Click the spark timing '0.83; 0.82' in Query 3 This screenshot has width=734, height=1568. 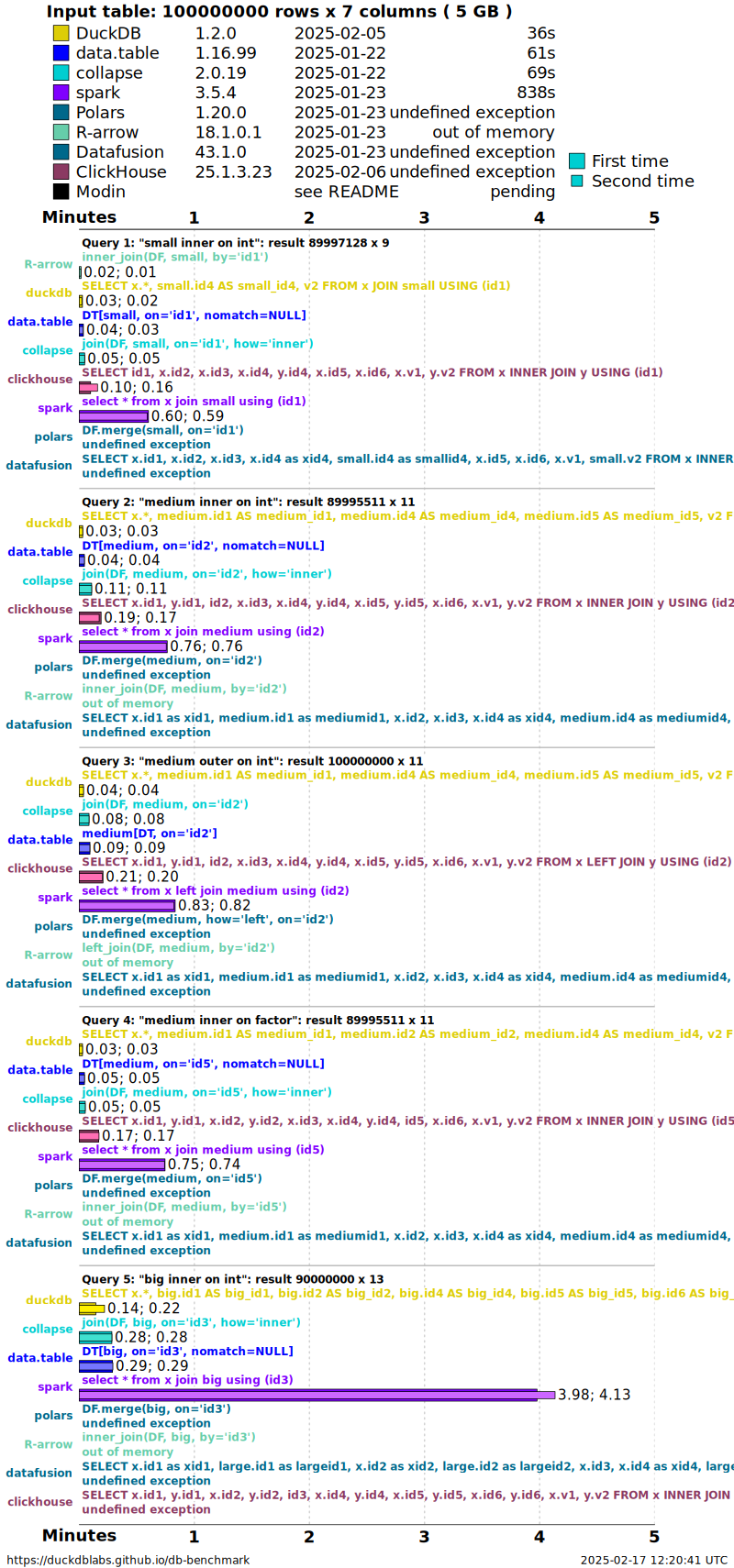[x=214, y=905]
